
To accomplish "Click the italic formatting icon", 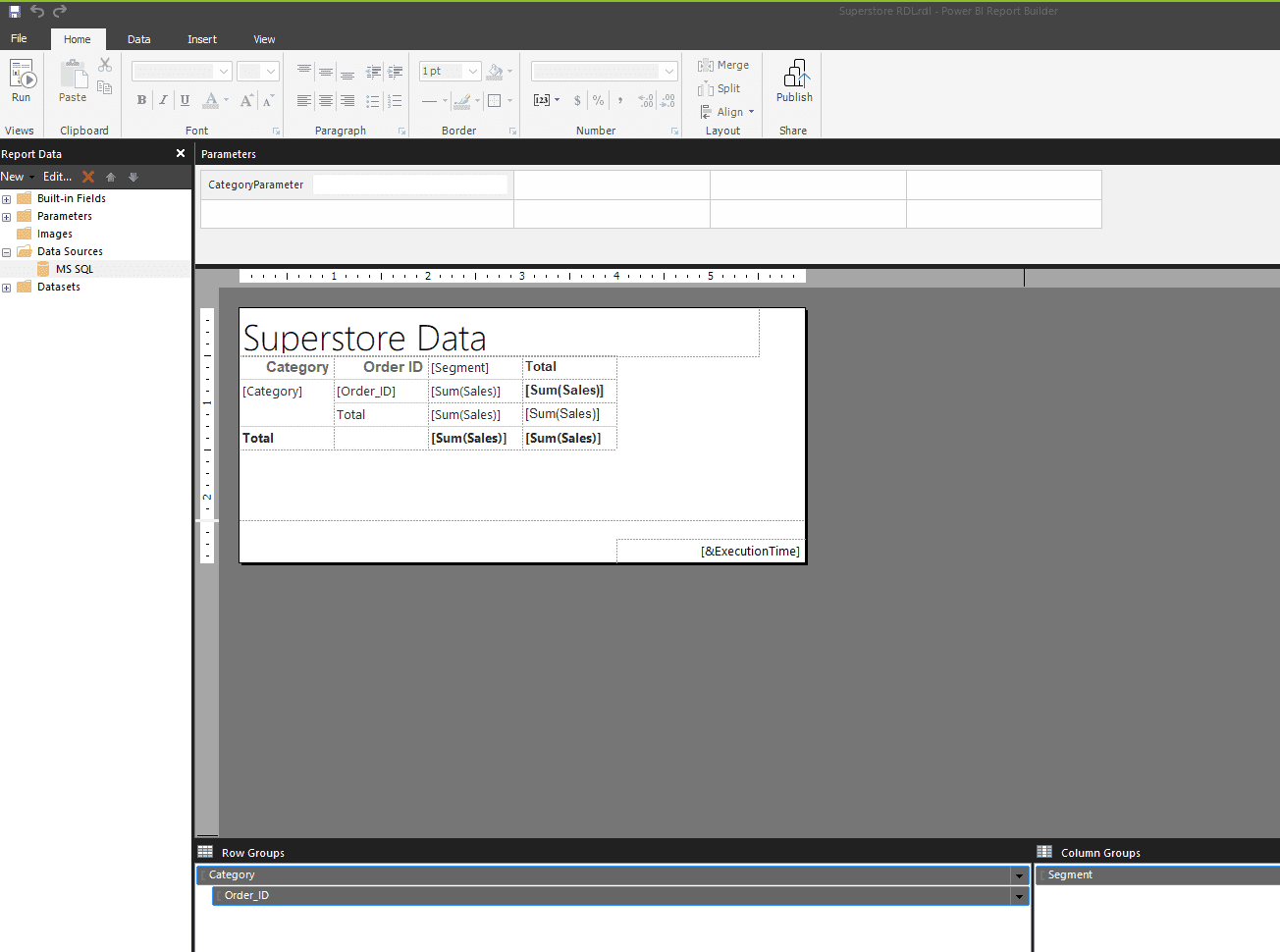I will coord(163,99).
